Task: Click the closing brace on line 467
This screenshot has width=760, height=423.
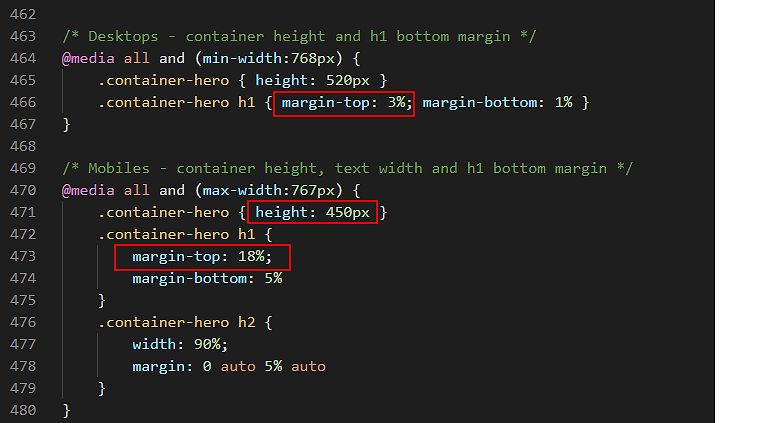Action: point(66,125)
